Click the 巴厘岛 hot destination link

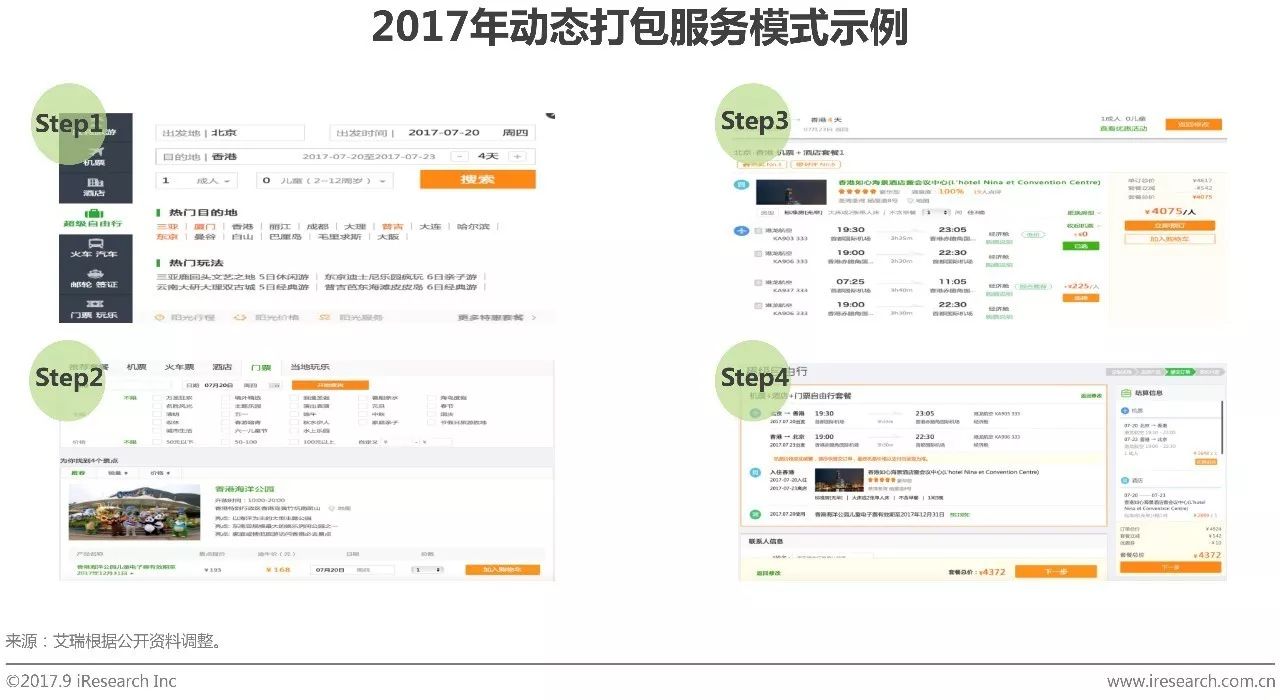click(285, 237)
